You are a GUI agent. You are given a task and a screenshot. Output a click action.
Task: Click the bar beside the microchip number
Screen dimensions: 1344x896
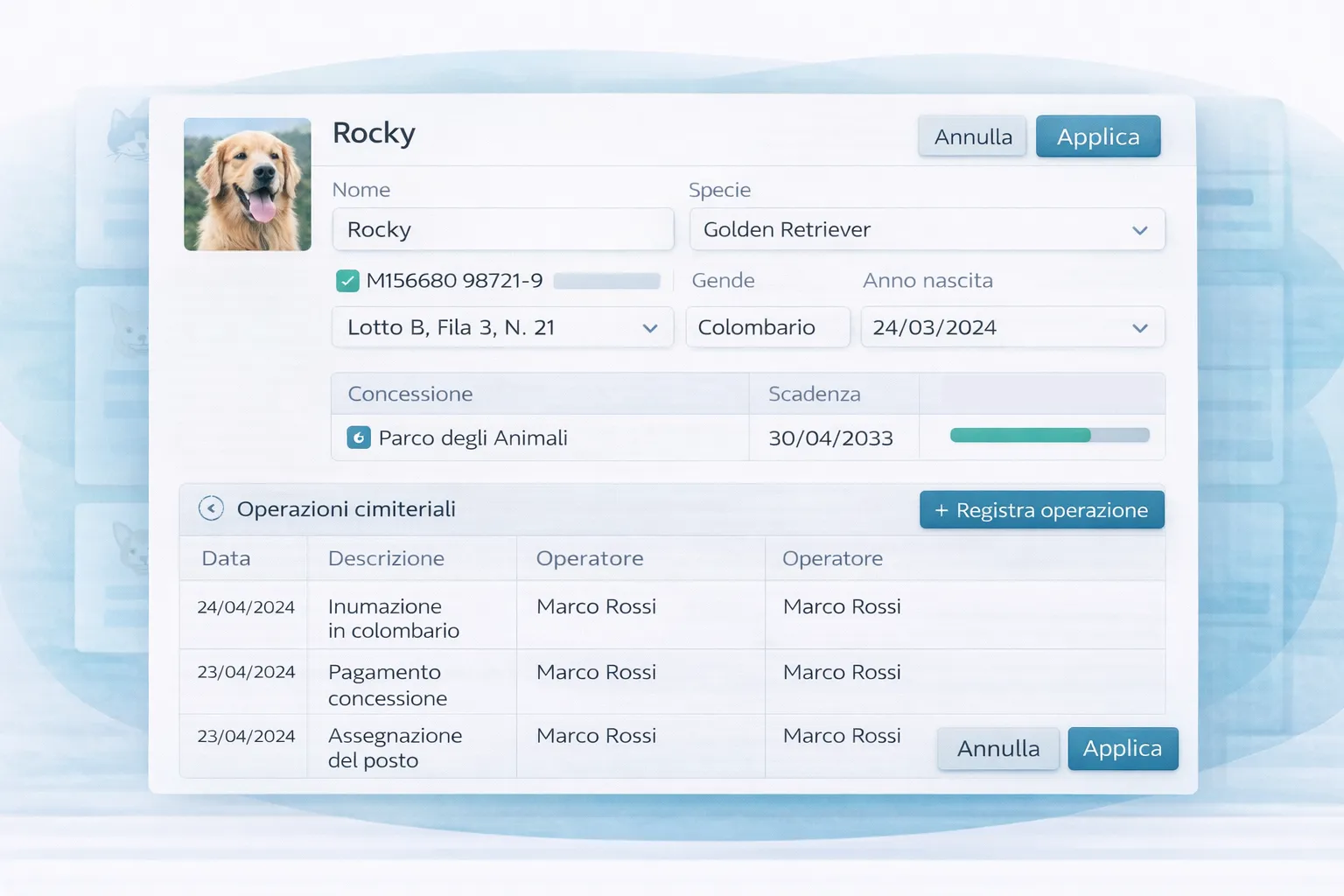click(x=606, y=281)
